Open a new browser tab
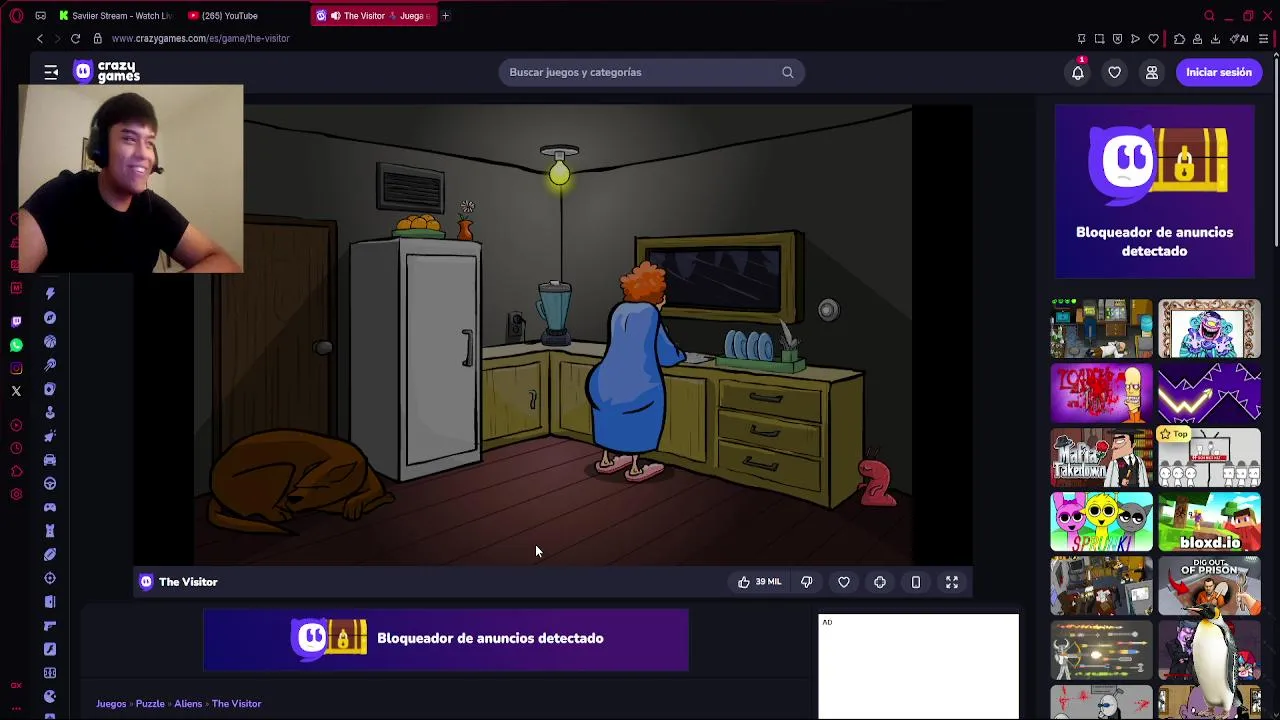This screenshot has height=720, width=1280. click(445, 15)
